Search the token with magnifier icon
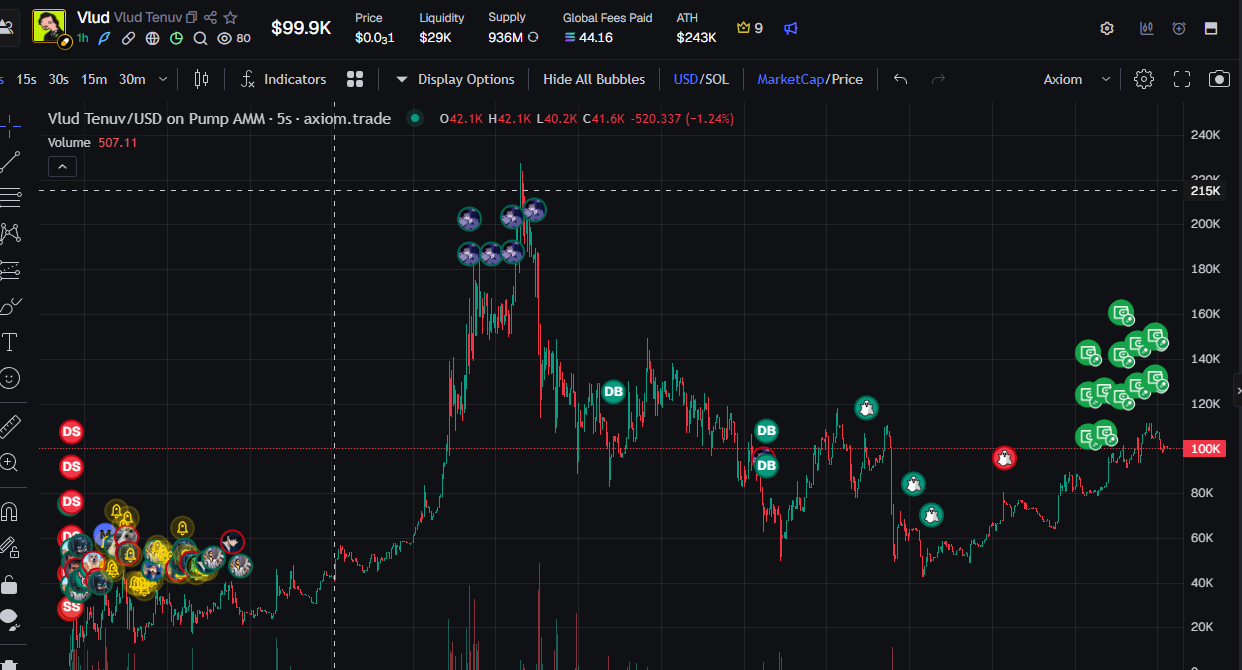1242x670 pixels. click(200, 38)
